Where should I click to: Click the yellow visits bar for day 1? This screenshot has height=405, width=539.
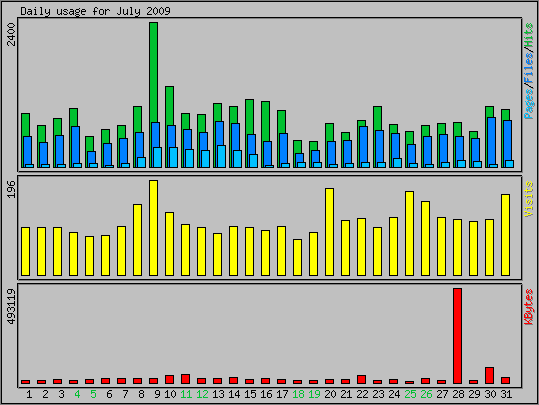click(25, 251)
